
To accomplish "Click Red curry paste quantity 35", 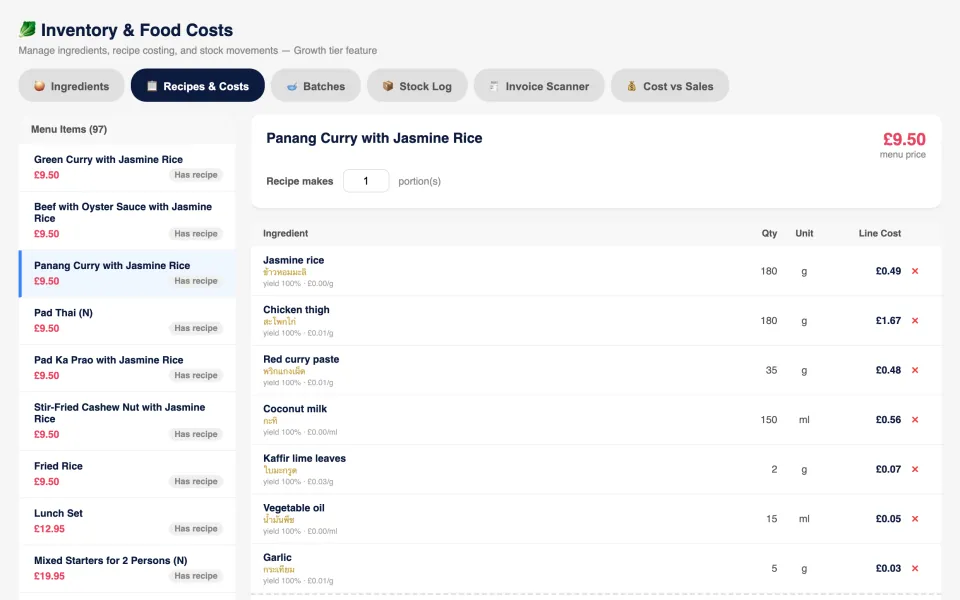I will tap(771, 370).
